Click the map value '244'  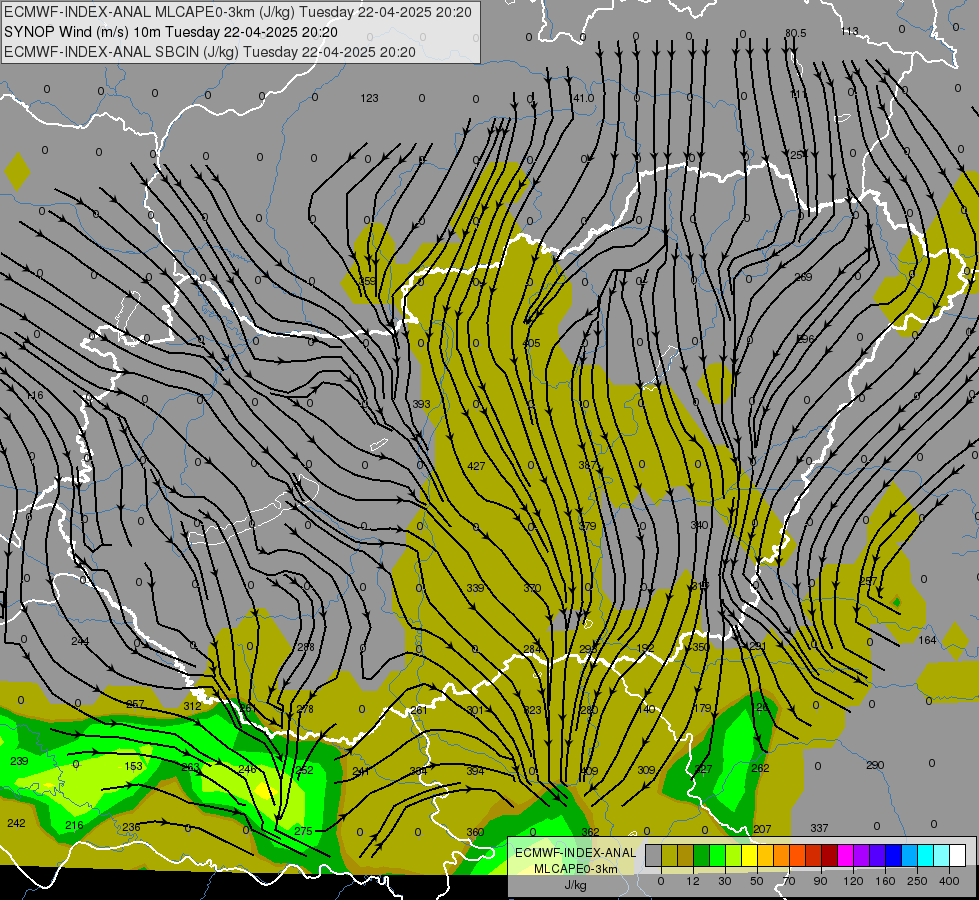[80, 641]
